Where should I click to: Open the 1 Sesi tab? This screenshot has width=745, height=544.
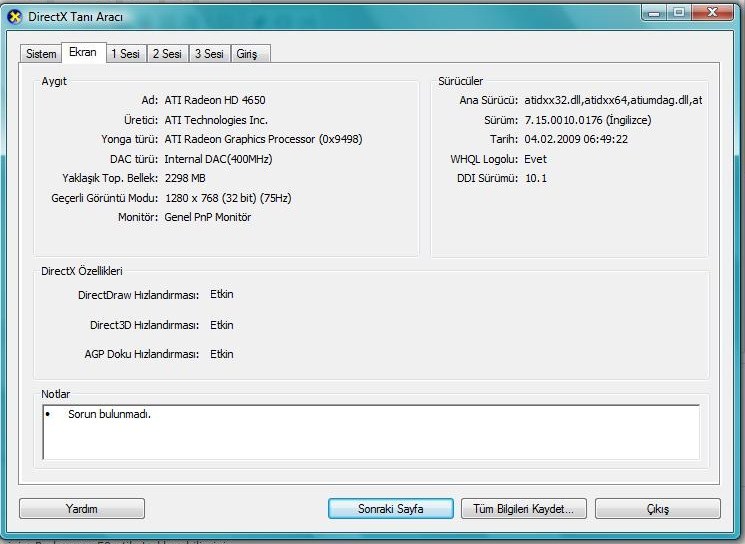tap(126, 54)
